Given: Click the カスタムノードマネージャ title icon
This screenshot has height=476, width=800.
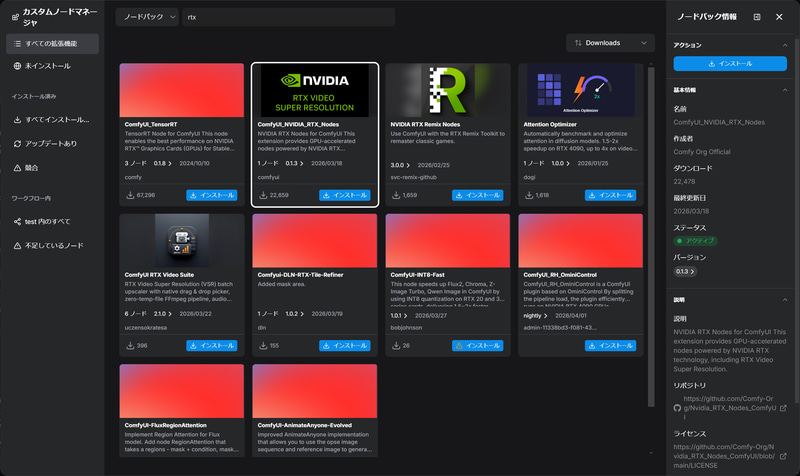Looking at the screenshot, I should [15, 17].
